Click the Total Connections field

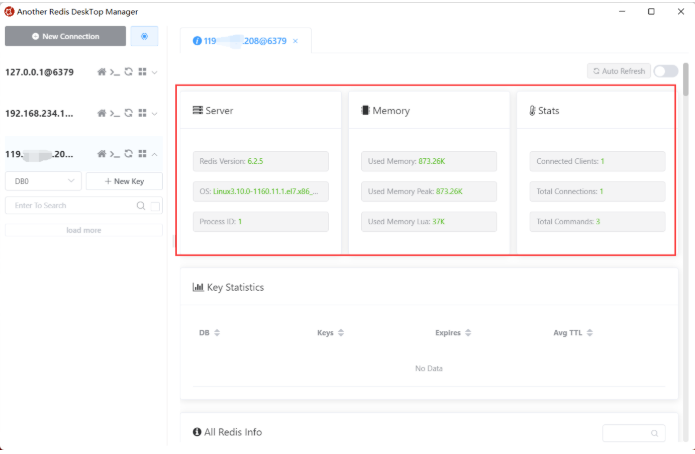coord(597,192)
